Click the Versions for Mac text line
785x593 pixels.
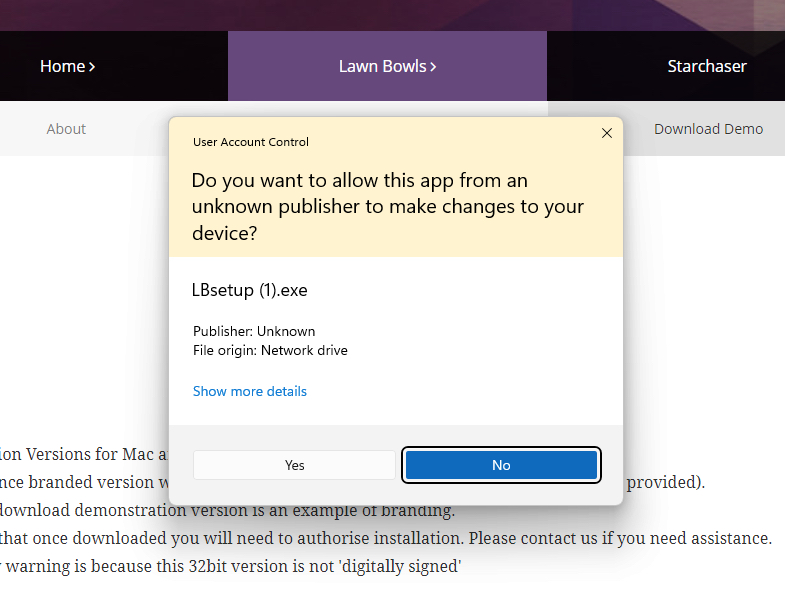pyautogui.click(x=84, y=454)
